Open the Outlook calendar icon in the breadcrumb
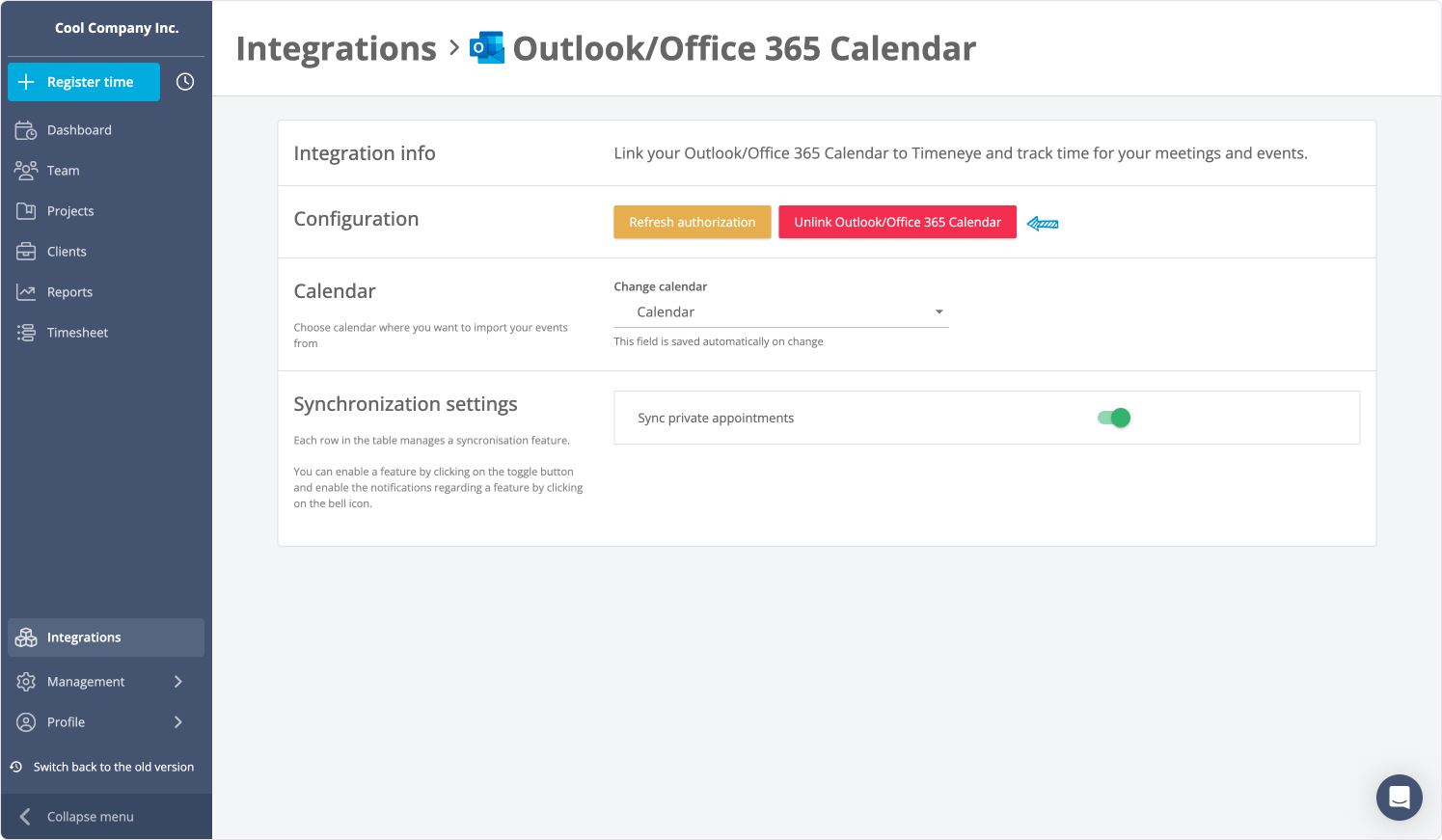The width and height of the screenshot is (1442, 840). [x=485, y=47]
